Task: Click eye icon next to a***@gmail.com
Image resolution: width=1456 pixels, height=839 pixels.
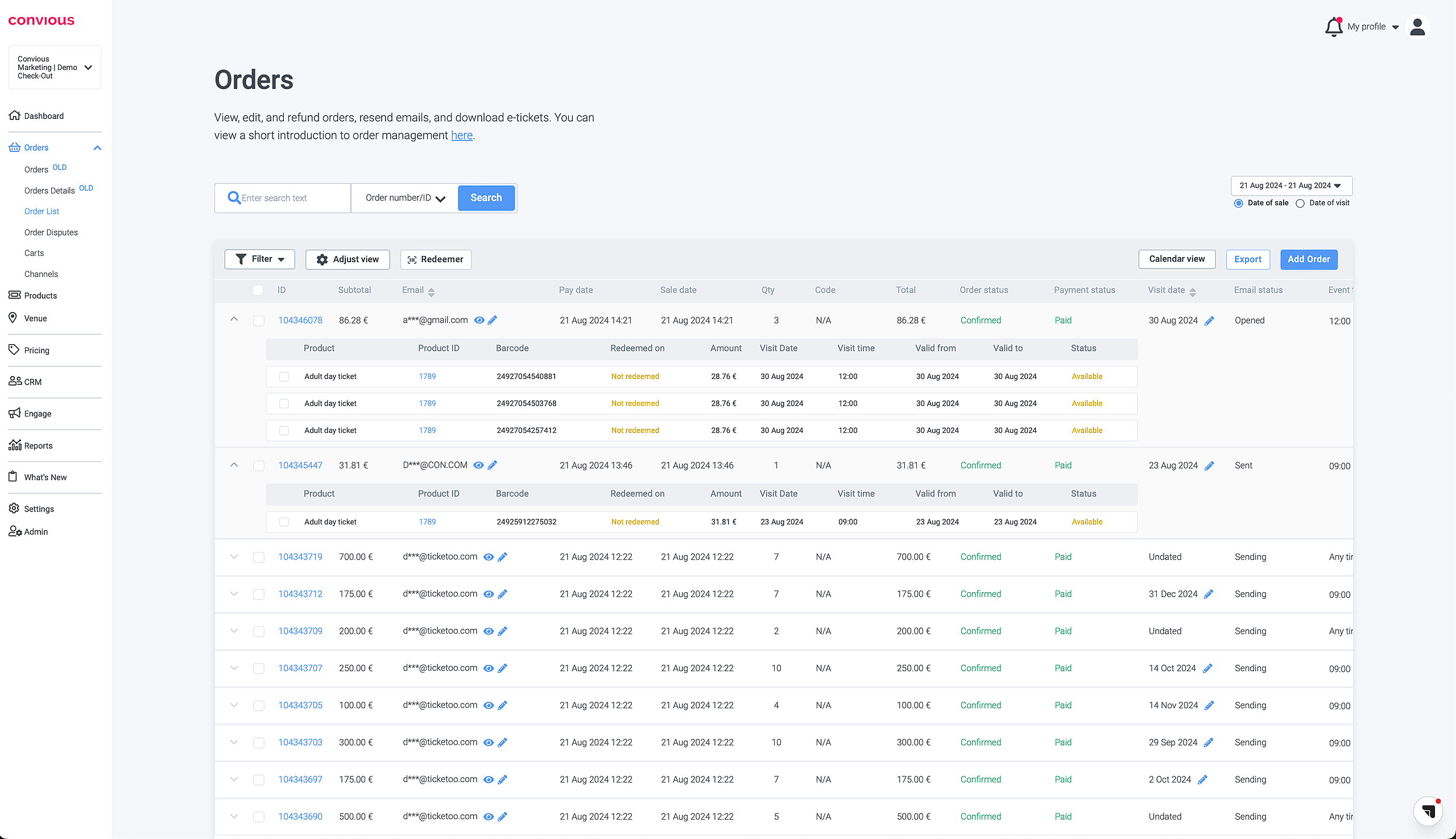Action: click(479, 320)
